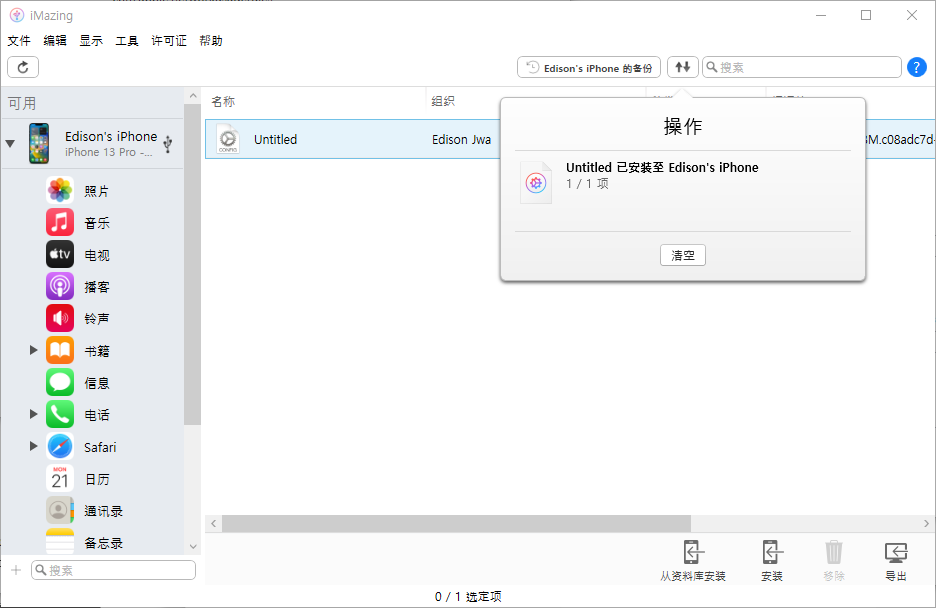Click Edison's iPhone 的备份 backups button

pyautogui.click(x=590, y=67)
